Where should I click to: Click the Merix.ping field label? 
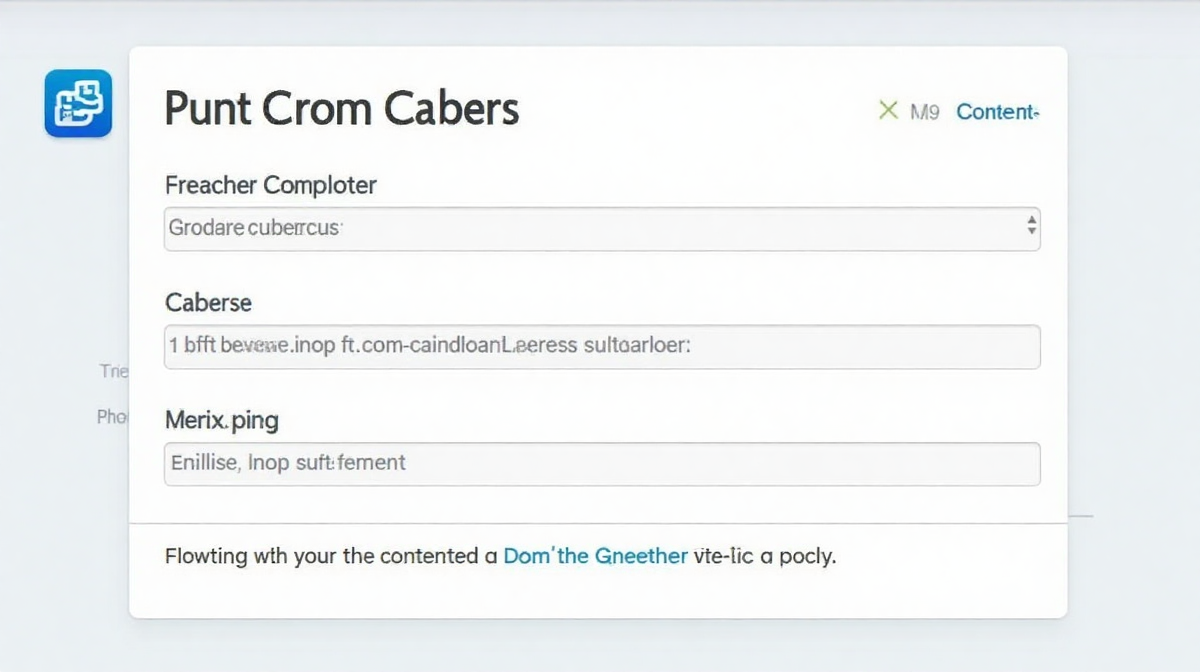221,420
